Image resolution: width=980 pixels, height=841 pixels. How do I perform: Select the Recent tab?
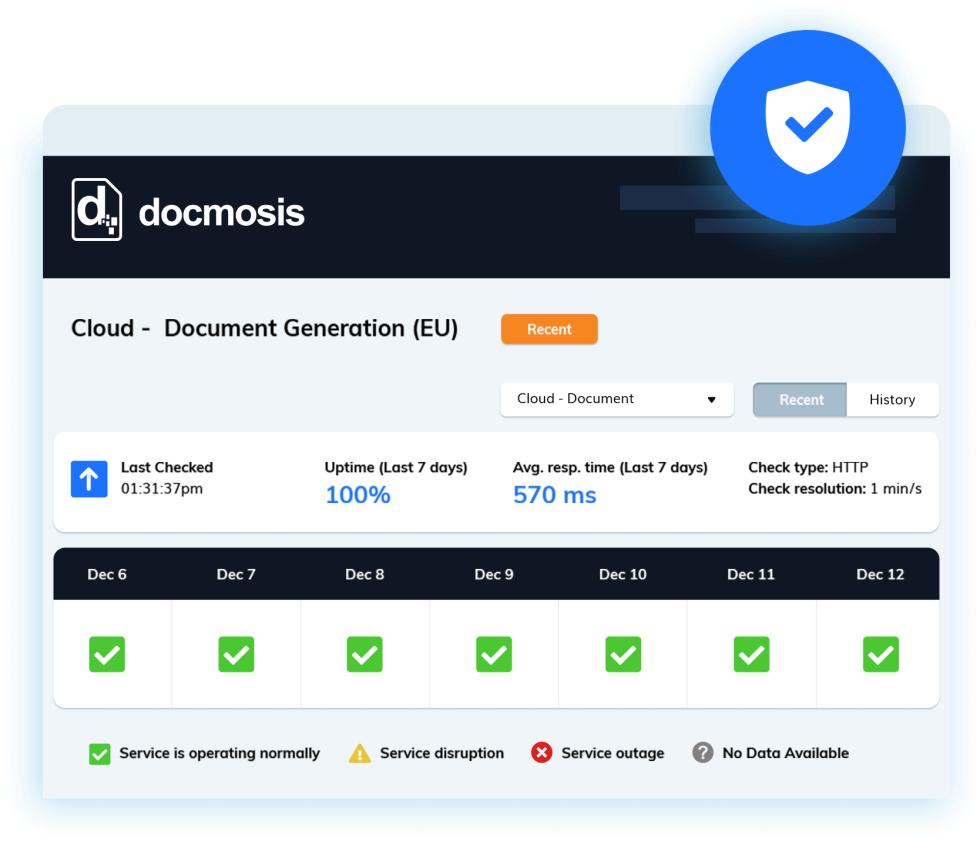pyautogui.click(x=799, y=399)
